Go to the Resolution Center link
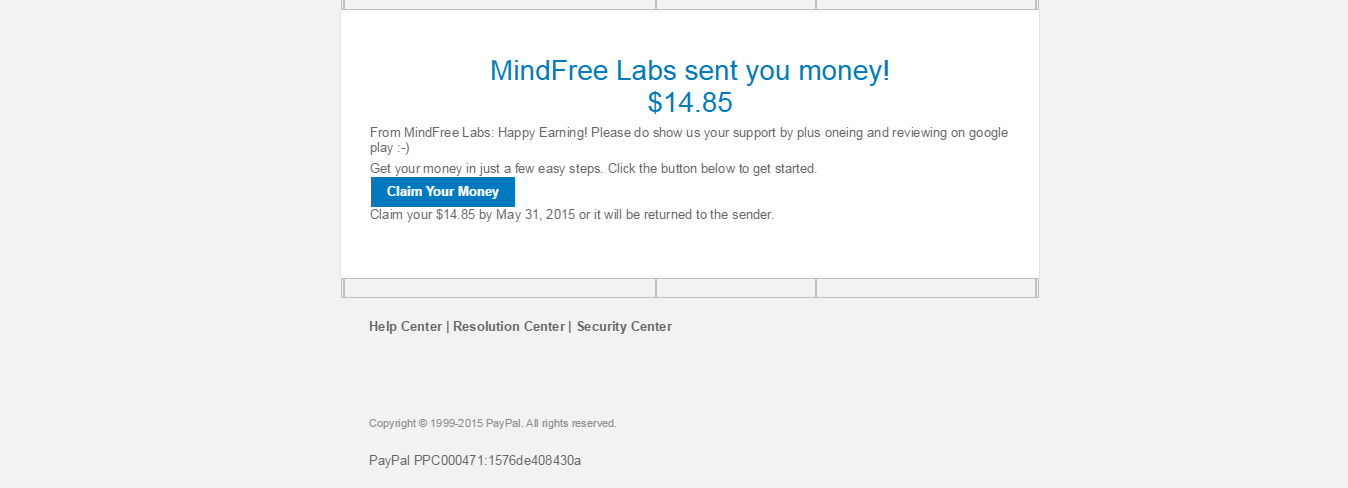This screenshot has height=488, width=1348. point(508,327)
